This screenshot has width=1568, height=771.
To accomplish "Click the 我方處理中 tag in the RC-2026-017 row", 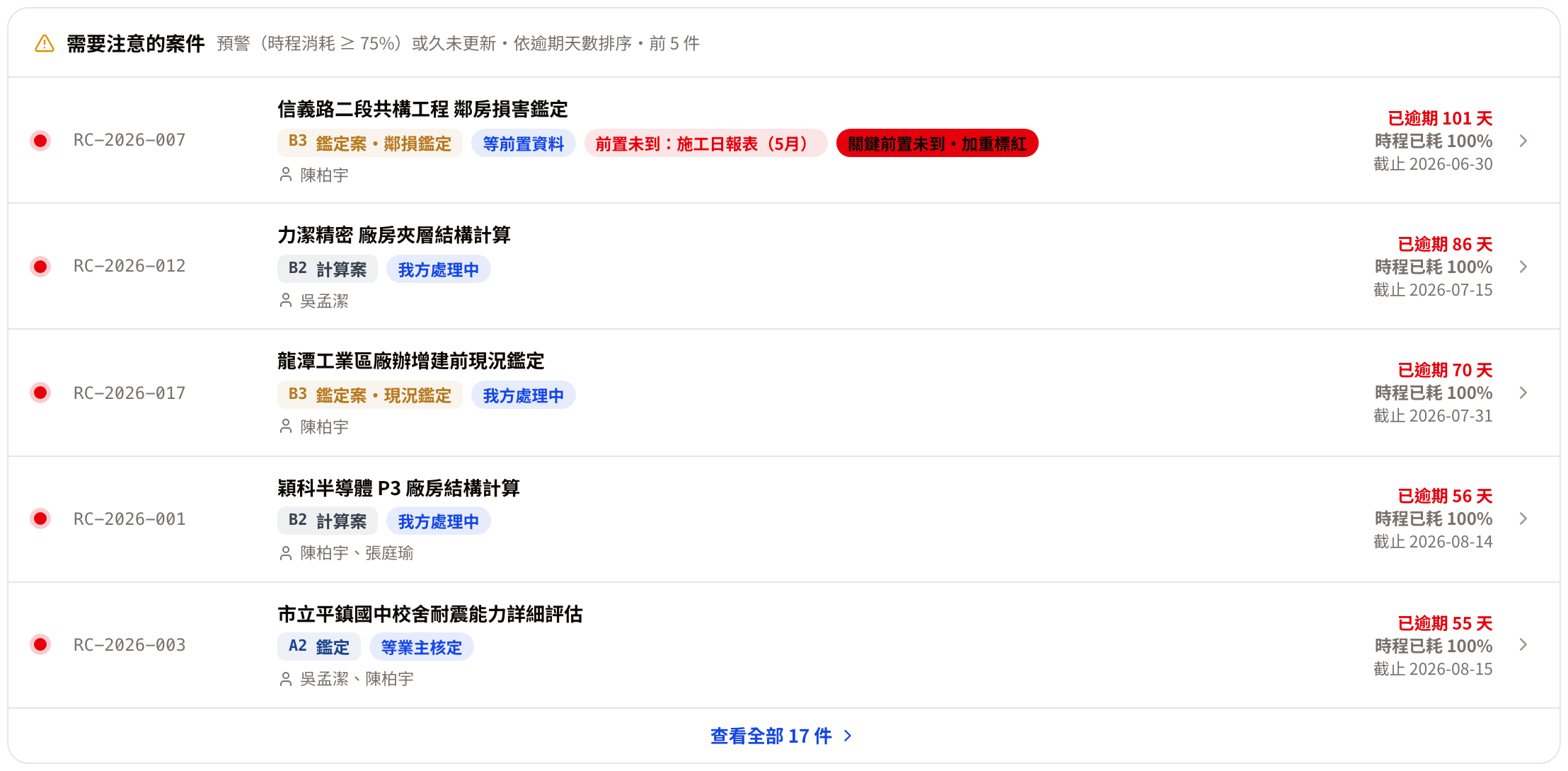I will (x=524, y=395).
